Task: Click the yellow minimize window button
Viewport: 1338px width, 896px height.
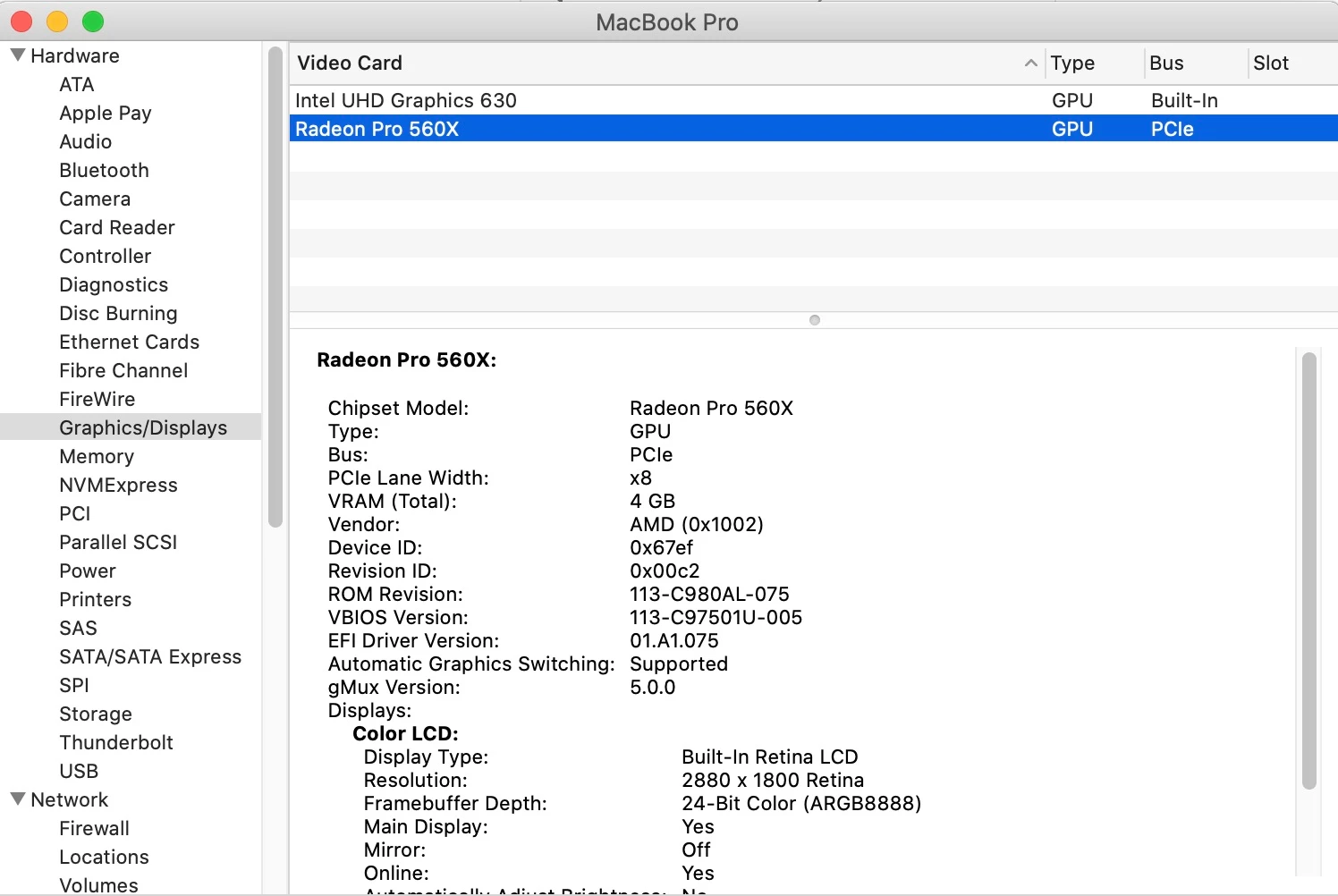Action: pos(57,21)
